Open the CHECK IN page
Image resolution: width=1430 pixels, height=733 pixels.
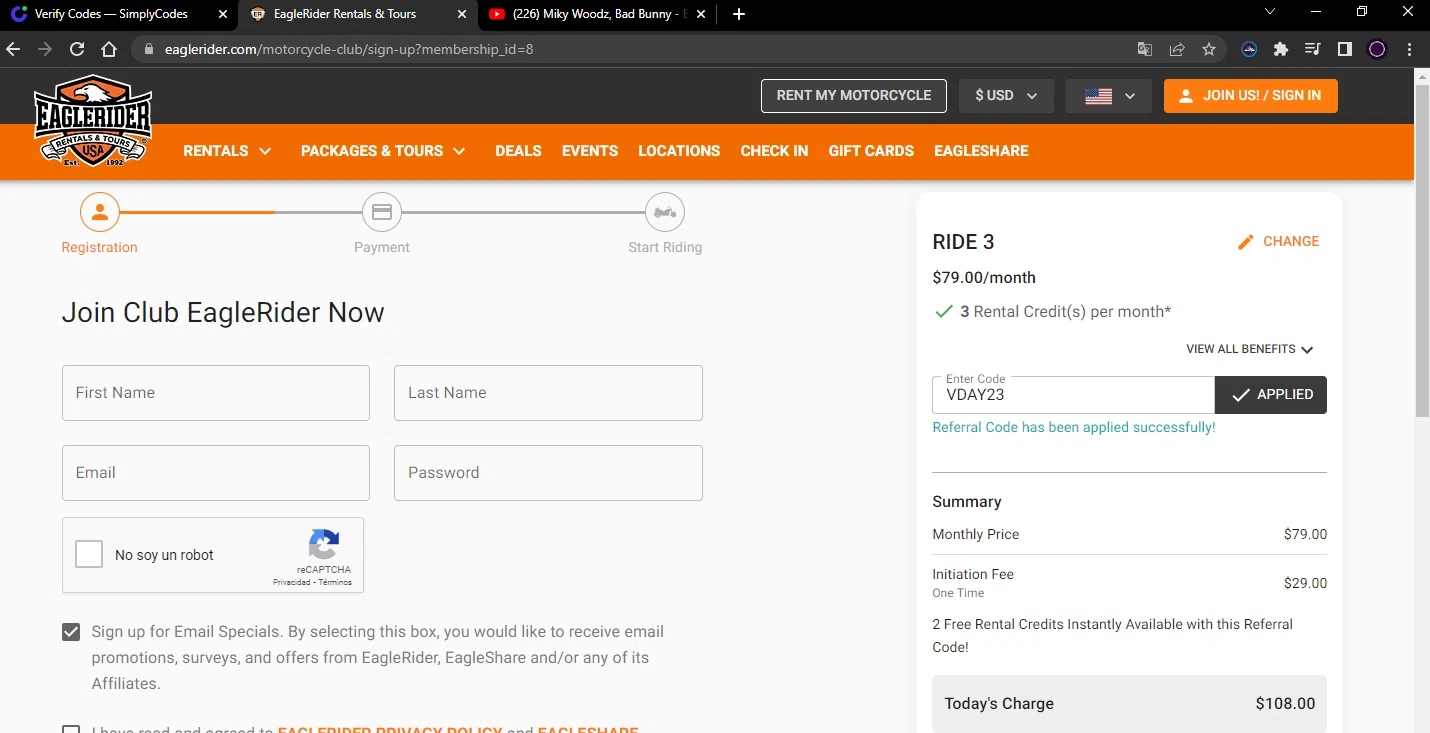click(x=774, y=151)
